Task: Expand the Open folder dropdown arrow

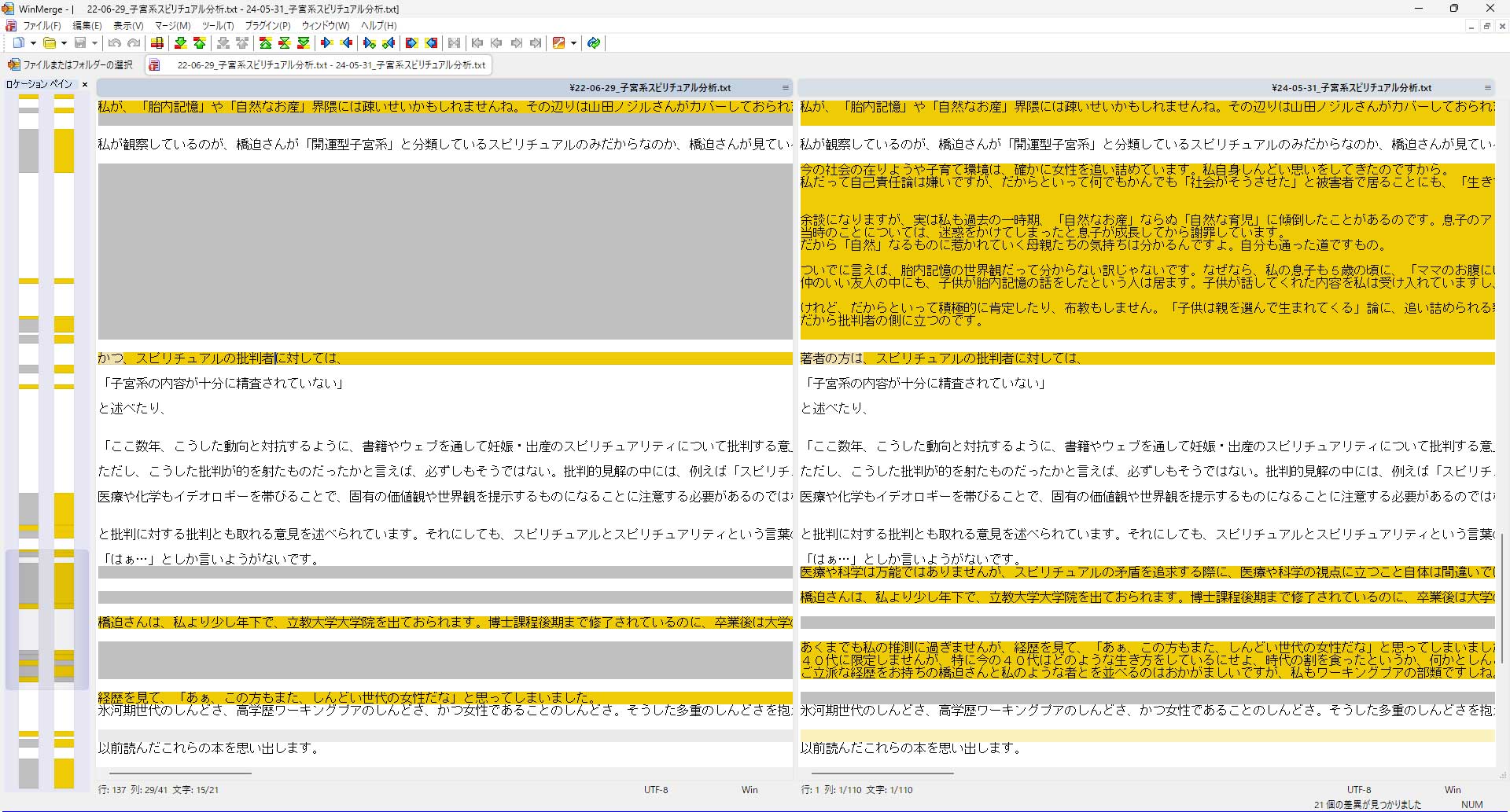Action: 64,43
